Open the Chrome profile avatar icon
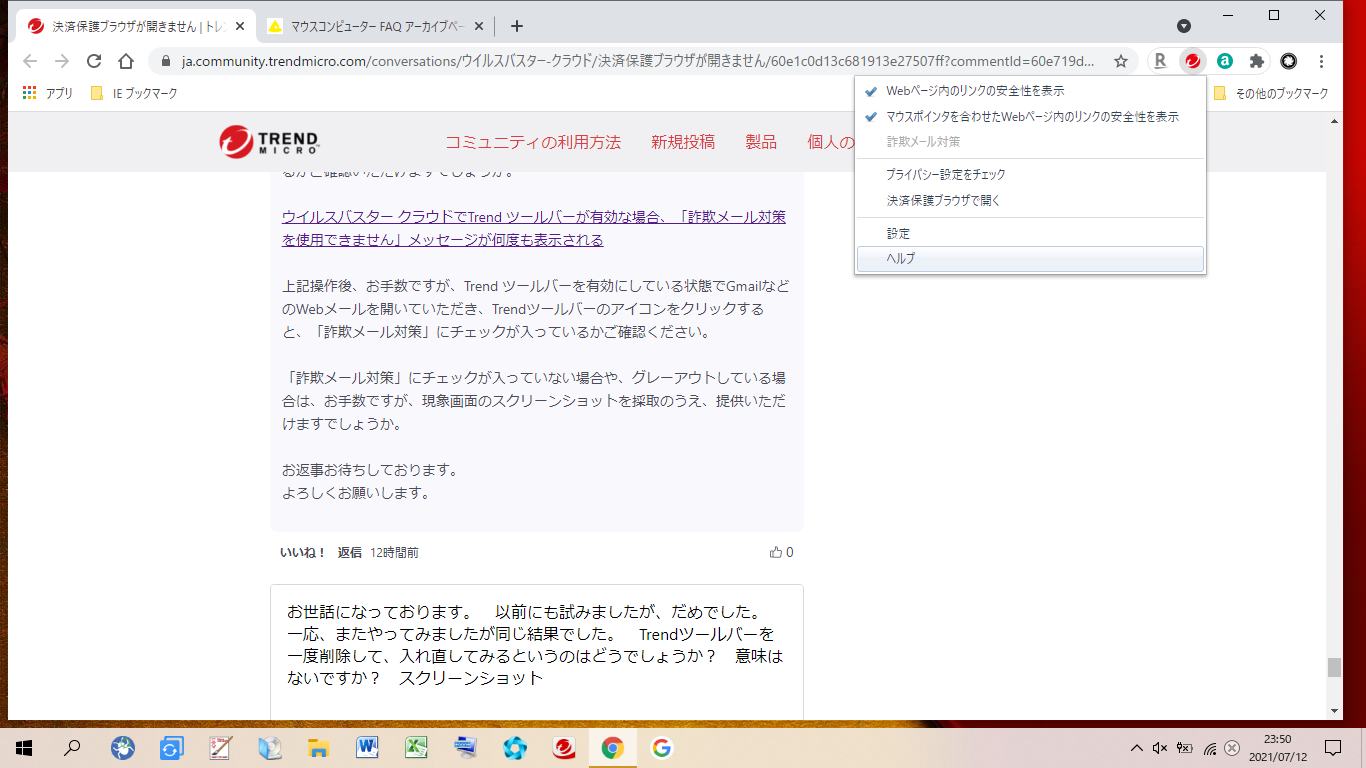The width and height of the screenshot is (1366, 768). click(1289, 61)
